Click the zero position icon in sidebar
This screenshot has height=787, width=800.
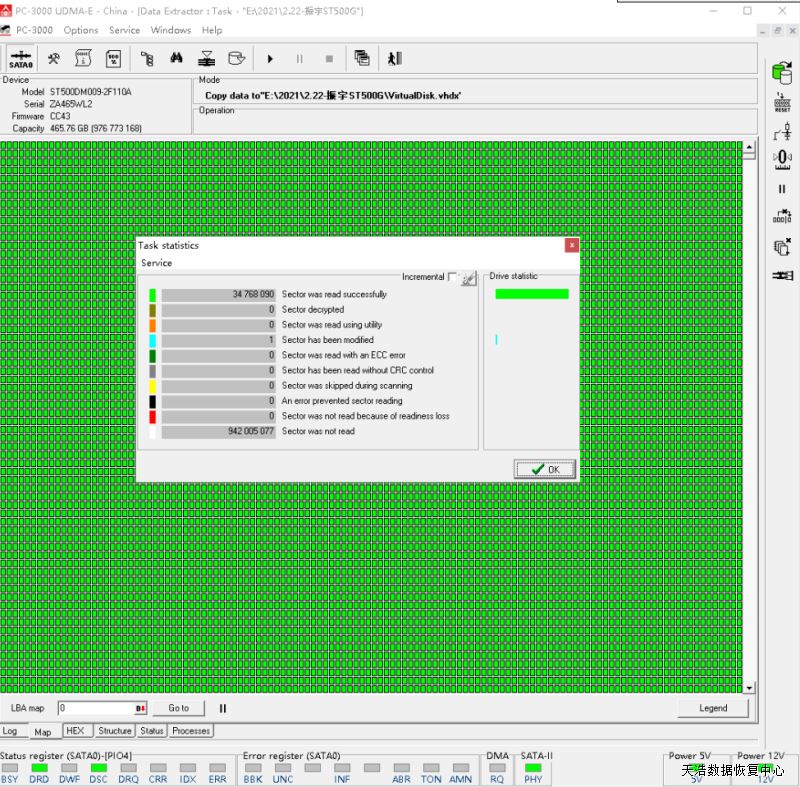pos(782,157)
